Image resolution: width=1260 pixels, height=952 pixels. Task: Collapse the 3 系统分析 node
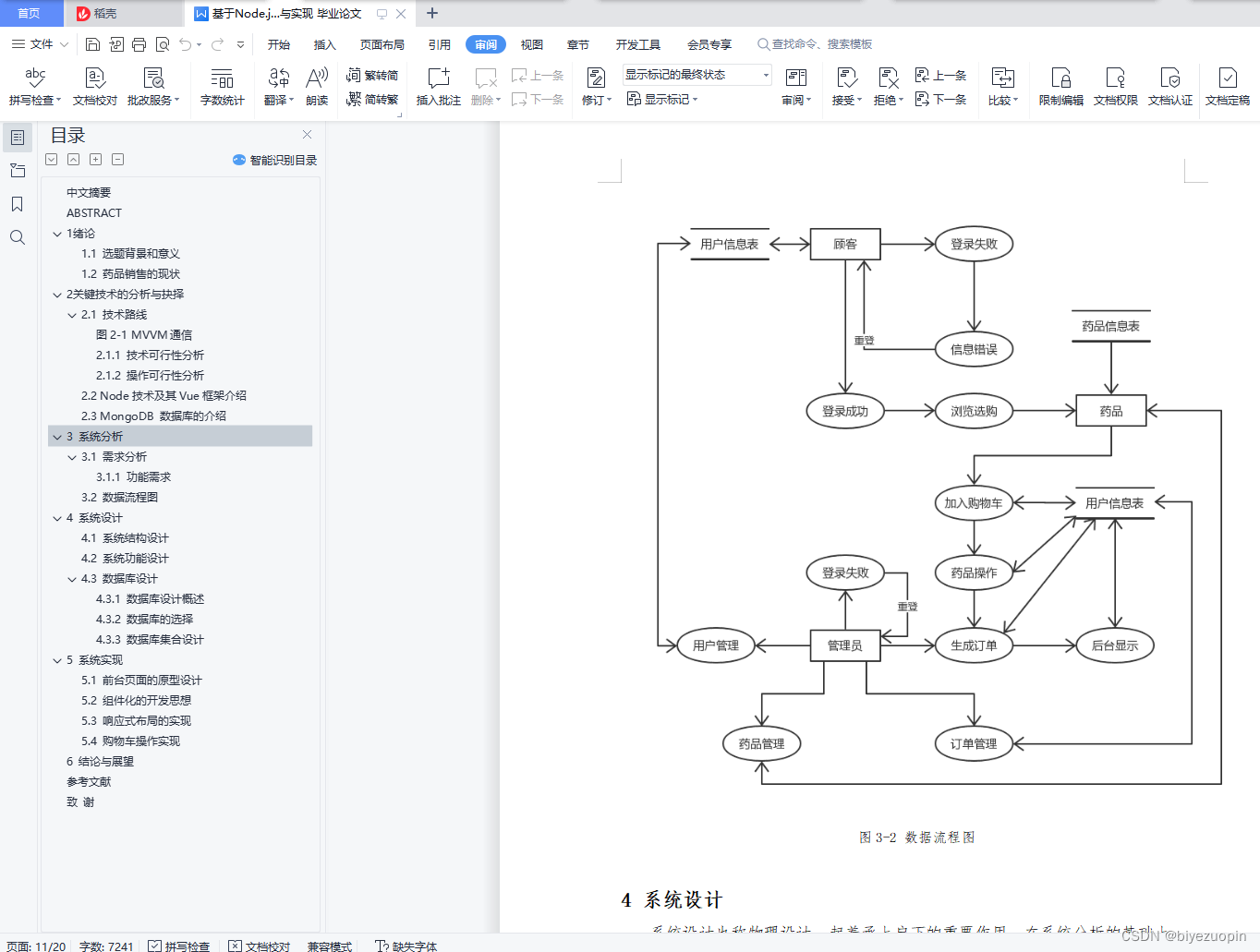click(57, 437)
